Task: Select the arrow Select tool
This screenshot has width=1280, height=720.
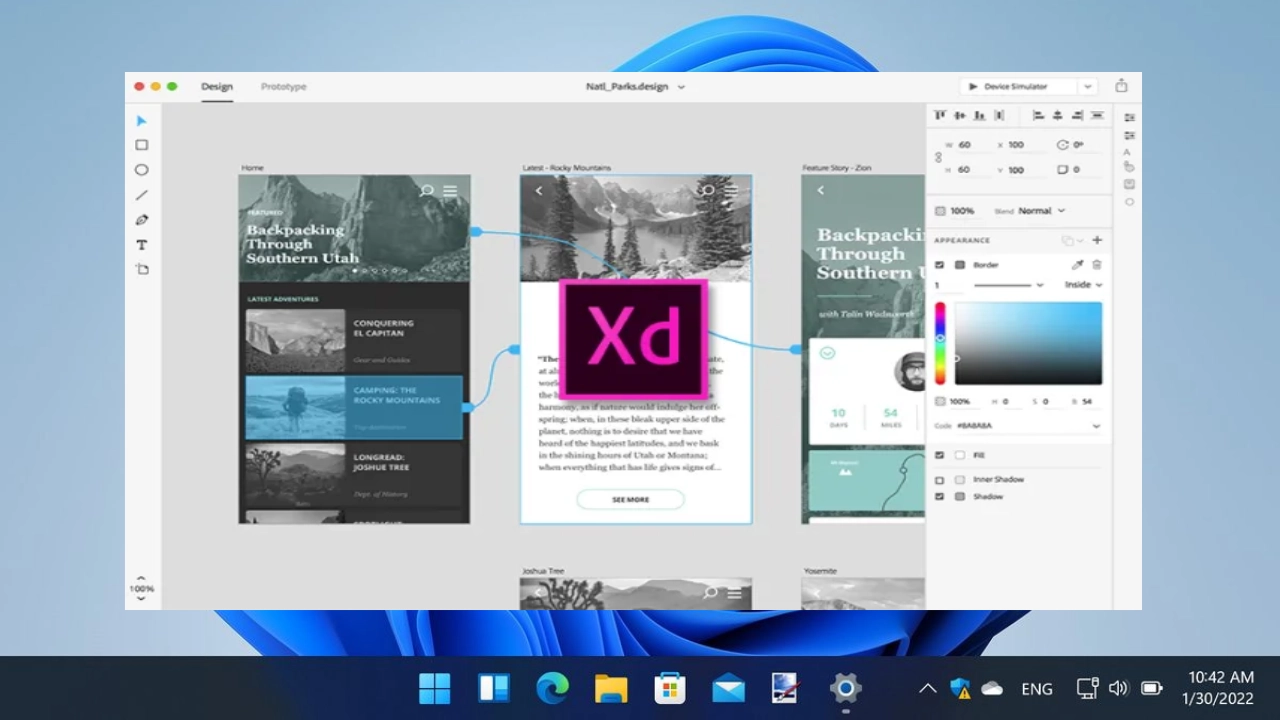Action: pos(142,121)
